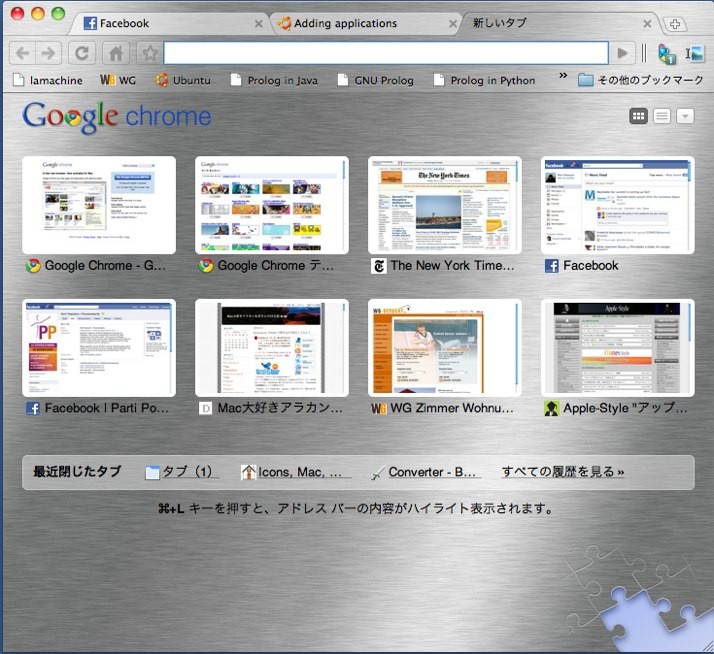Open the Ubuntu bookmark
714x654 pixels.
pyautogui.click(x=183, y=80)
